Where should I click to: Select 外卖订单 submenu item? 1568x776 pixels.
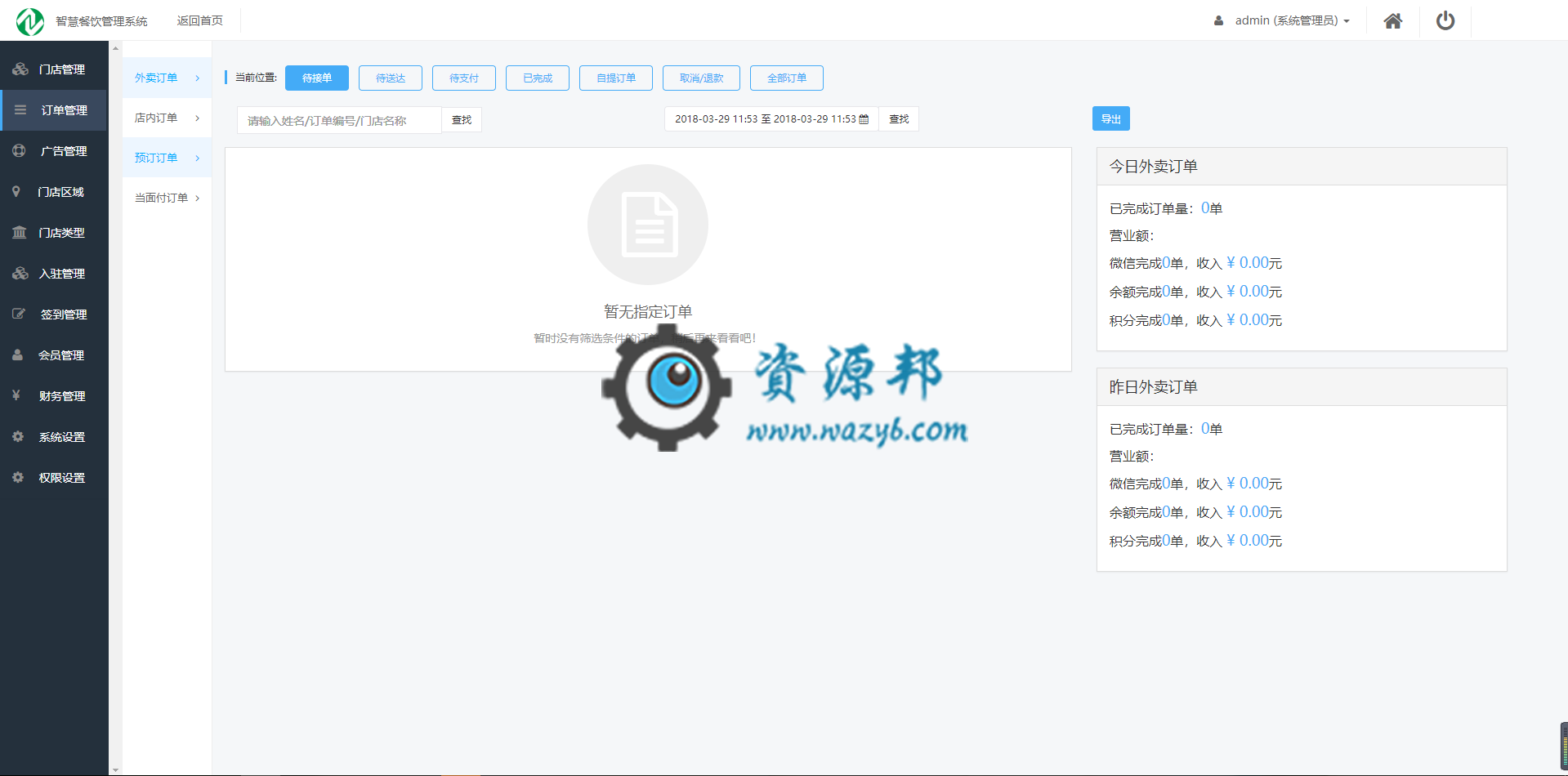pos(167,78)
